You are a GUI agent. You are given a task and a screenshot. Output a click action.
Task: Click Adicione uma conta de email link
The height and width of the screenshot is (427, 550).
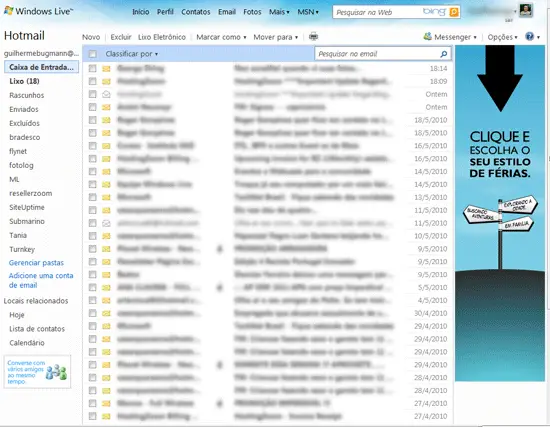41,280
